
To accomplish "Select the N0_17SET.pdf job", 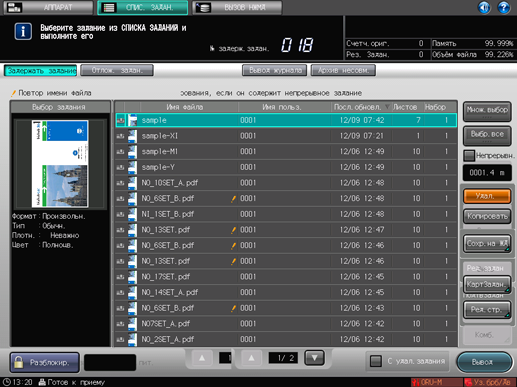I will click(x=286, y=277).
